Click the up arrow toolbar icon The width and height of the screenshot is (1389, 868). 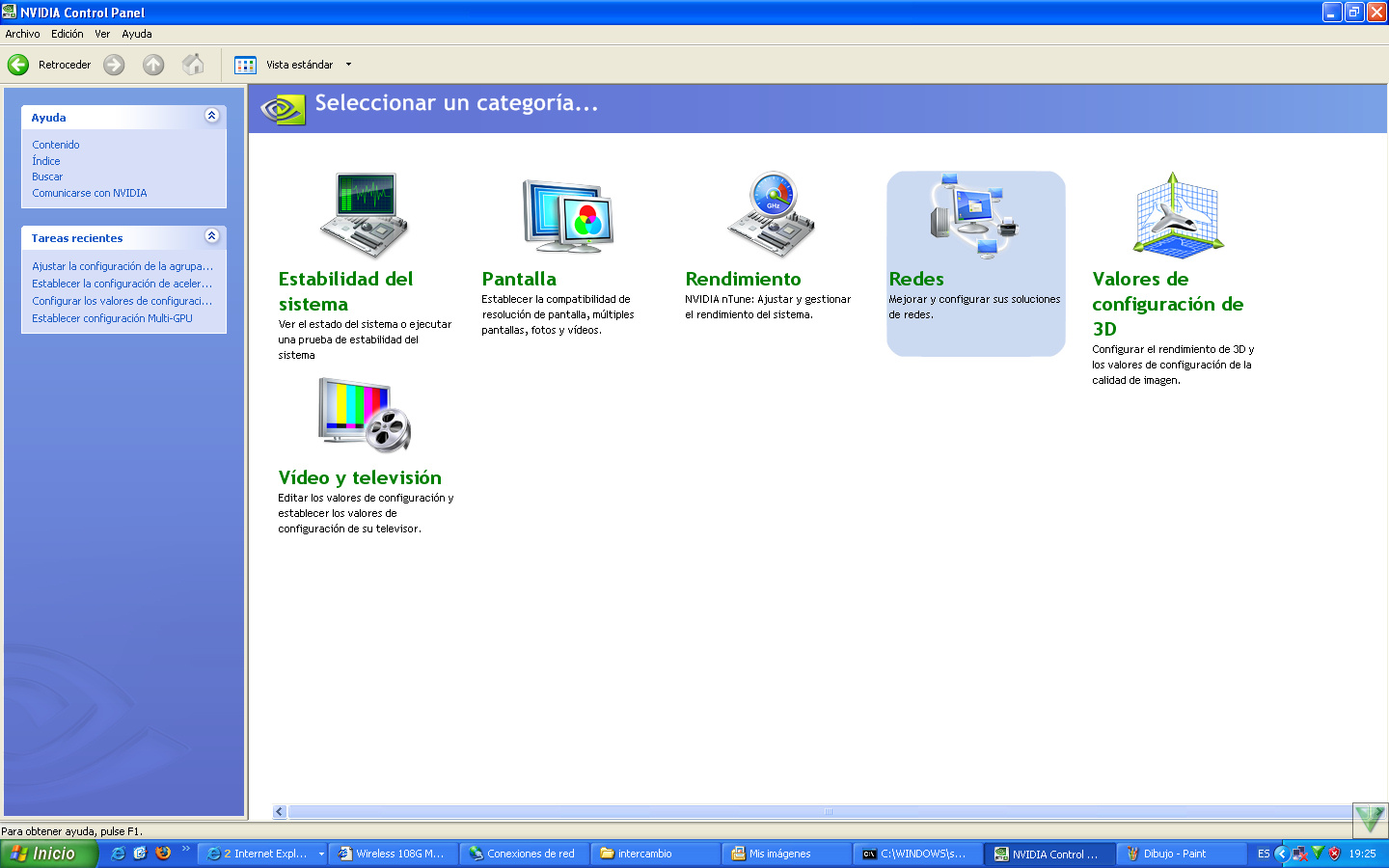pyautogui.click(x=153, y=65)
